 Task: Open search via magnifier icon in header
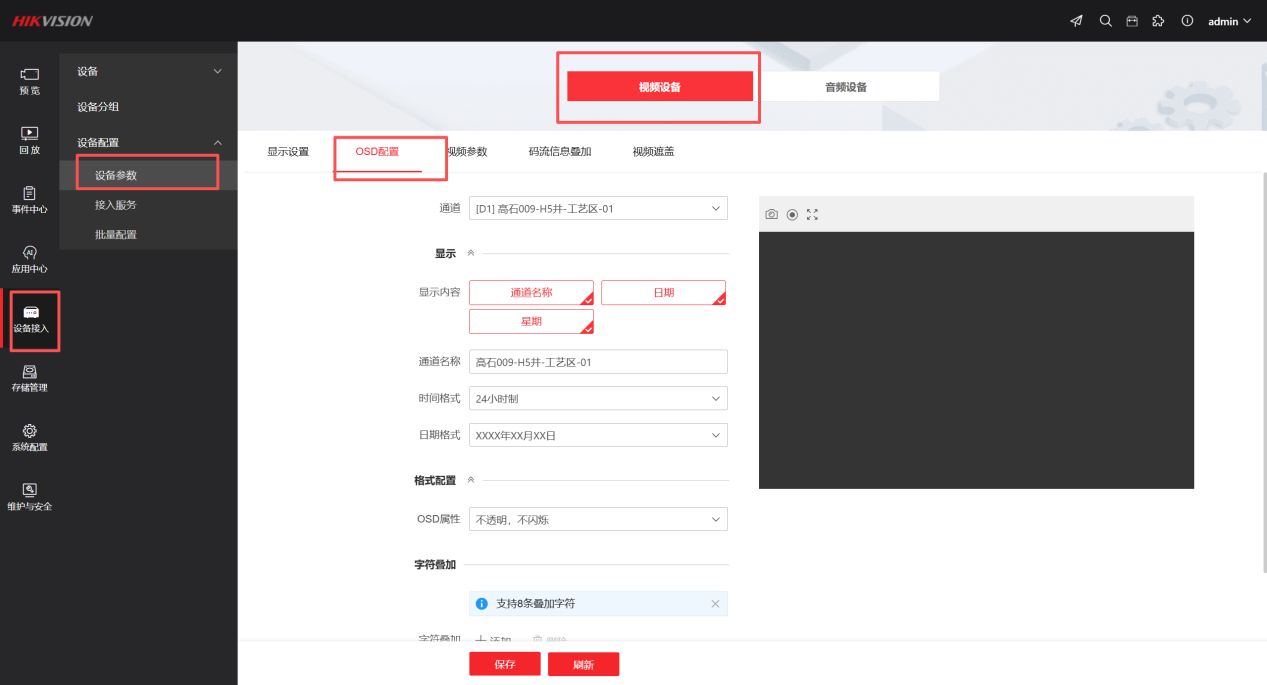[x=1105, y=21]
